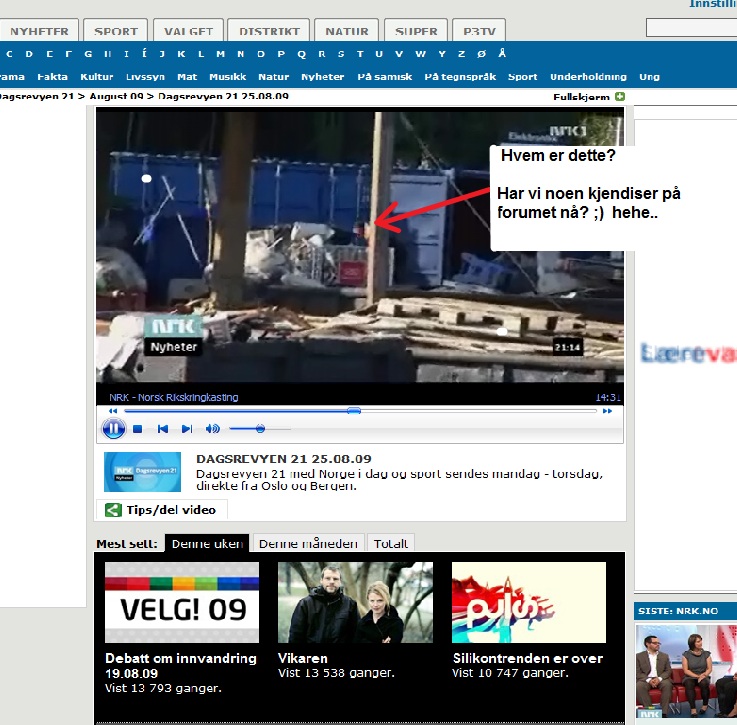737x725 pixels.
Task: Select the På tegnspråk category
Action: 460,77
